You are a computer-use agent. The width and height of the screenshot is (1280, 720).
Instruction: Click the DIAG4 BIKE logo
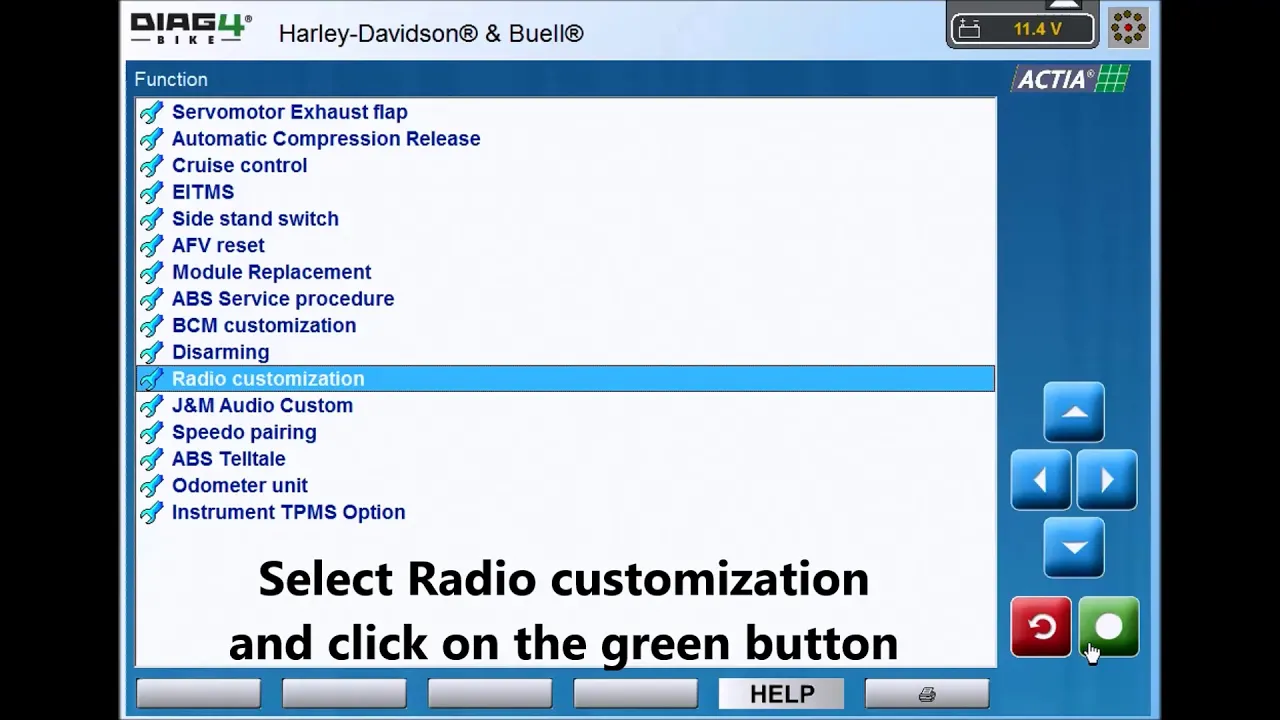[x=191, y=29]
